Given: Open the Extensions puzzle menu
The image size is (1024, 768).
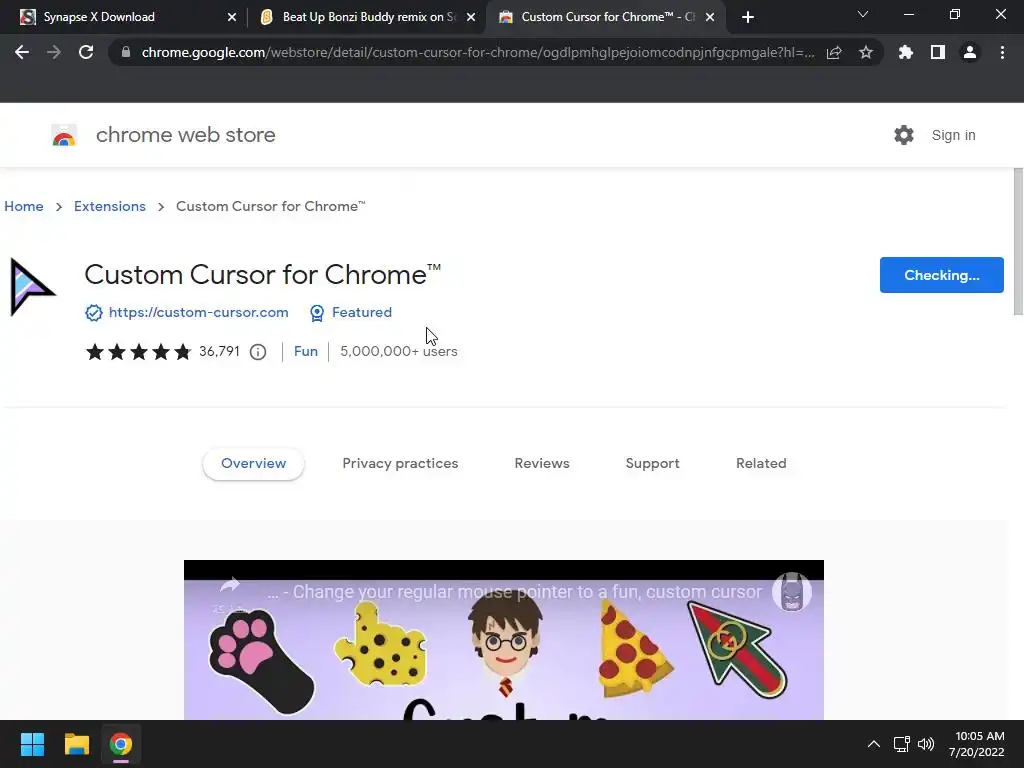Looking at the screenshot, I should [906, 52].
